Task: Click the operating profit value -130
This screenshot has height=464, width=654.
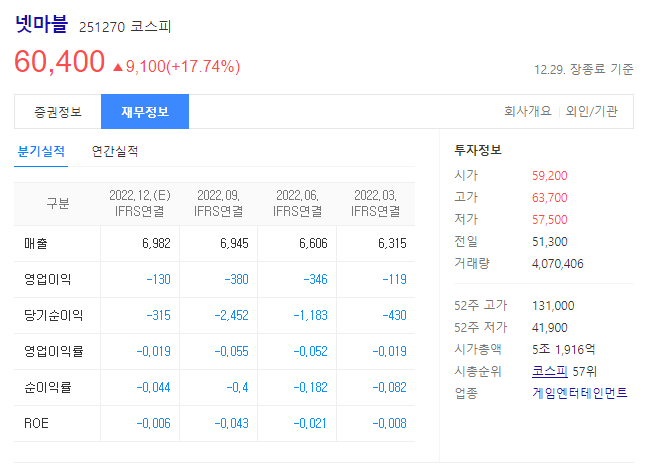Action: [158, 279]
